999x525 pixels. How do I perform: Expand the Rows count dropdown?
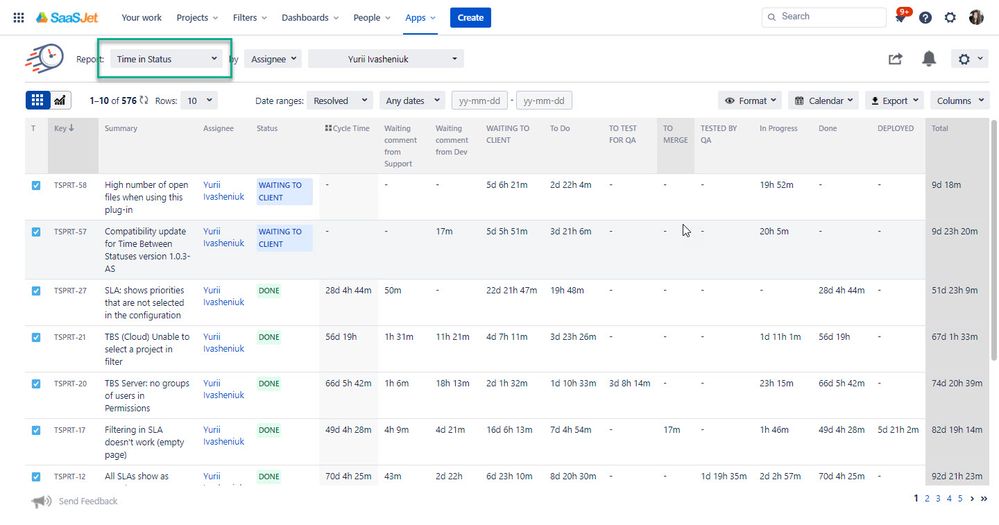(199, 100)
